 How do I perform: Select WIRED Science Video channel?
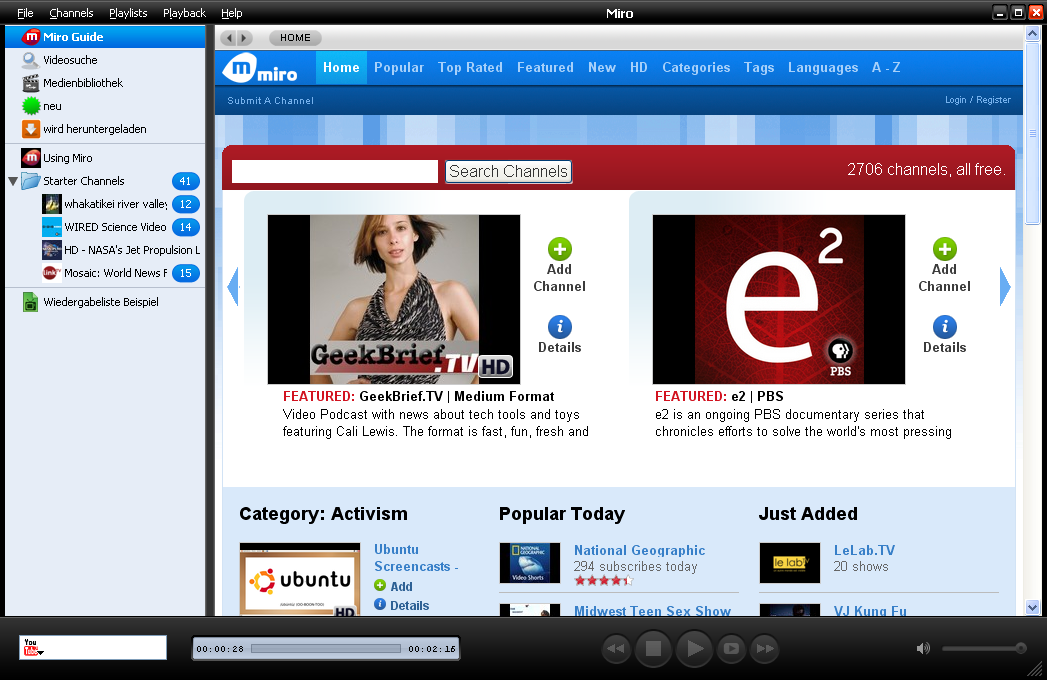115,227
